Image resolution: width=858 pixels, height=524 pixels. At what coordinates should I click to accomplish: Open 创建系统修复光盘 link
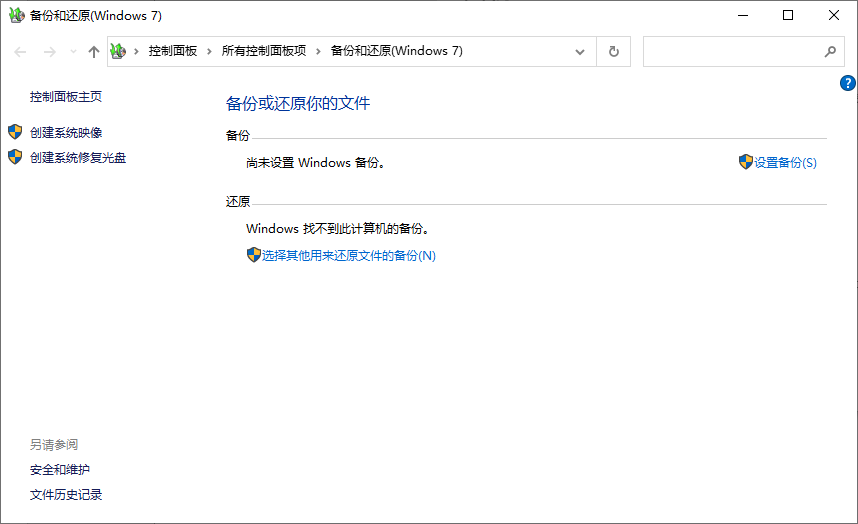pyautogui.click(x=78, y=158)
